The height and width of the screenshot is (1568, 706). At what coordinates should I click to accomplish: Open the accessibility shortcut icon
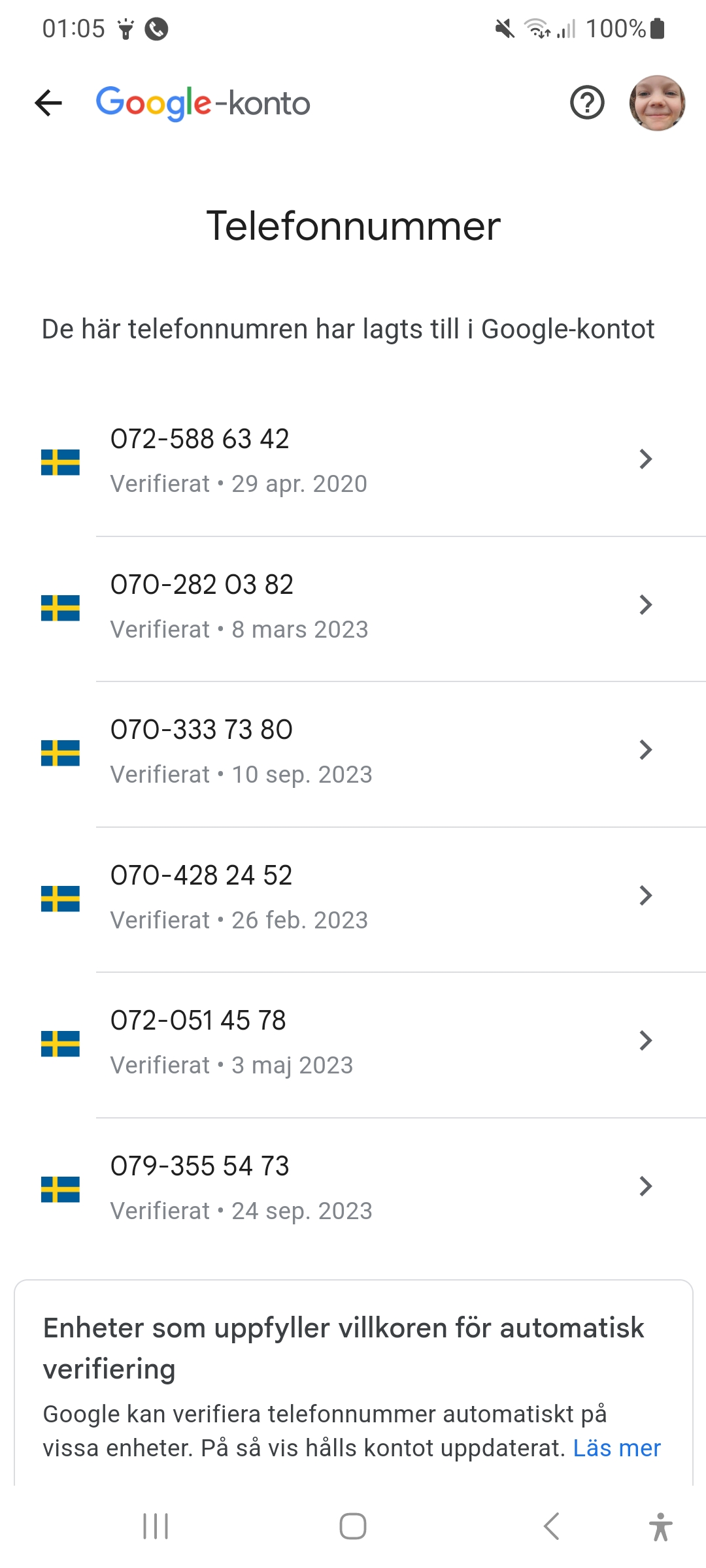click(x=660, y=1526)
